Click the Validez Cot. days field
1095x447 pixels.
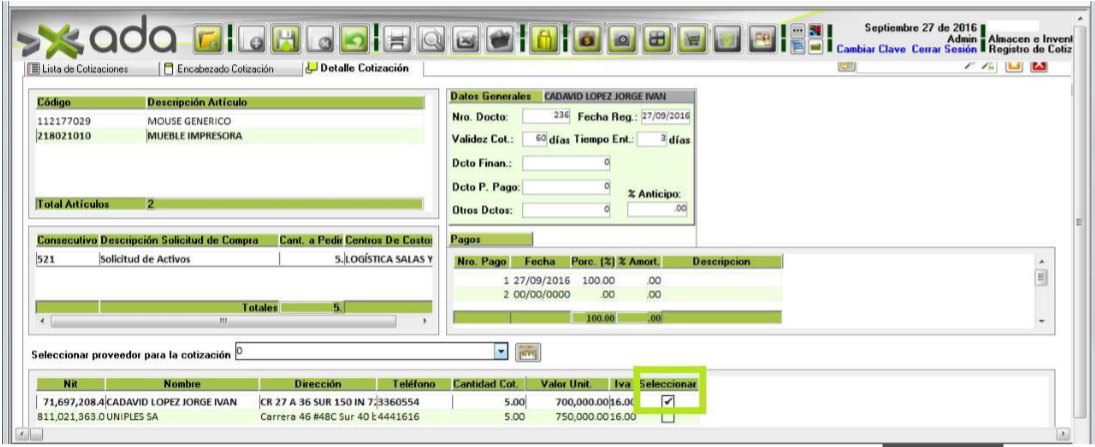534,139
